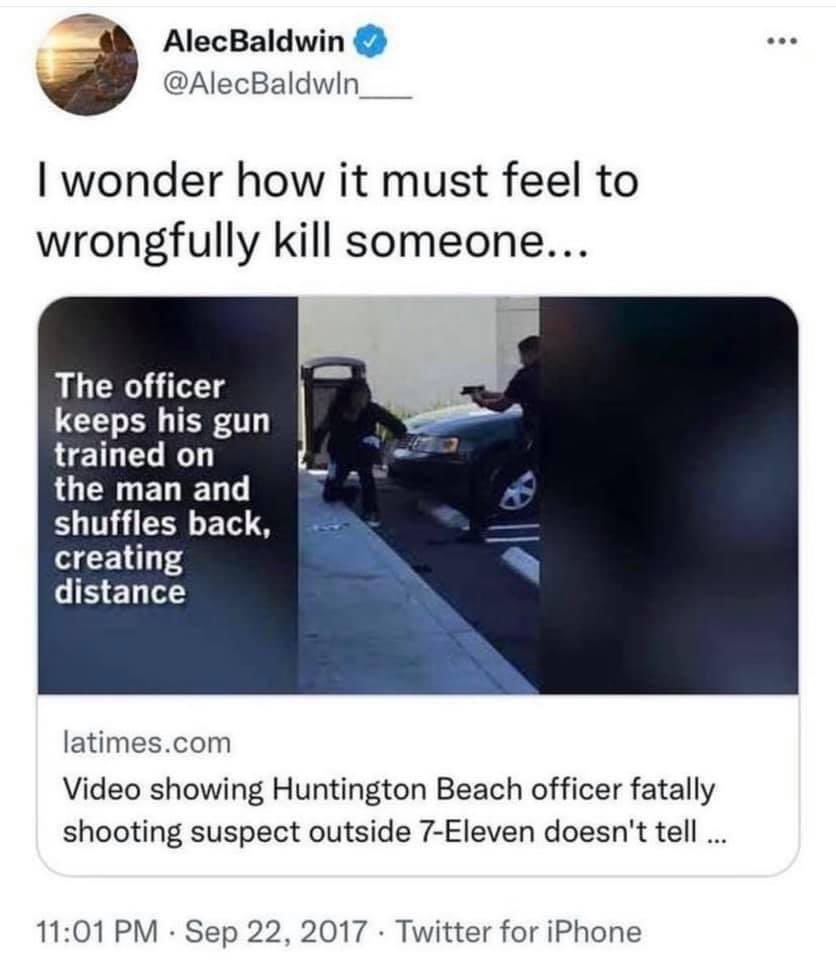This screenshot has height=960, width=836.
Task: Open the 11:01 PM timestamp
Action: (98, 932)
